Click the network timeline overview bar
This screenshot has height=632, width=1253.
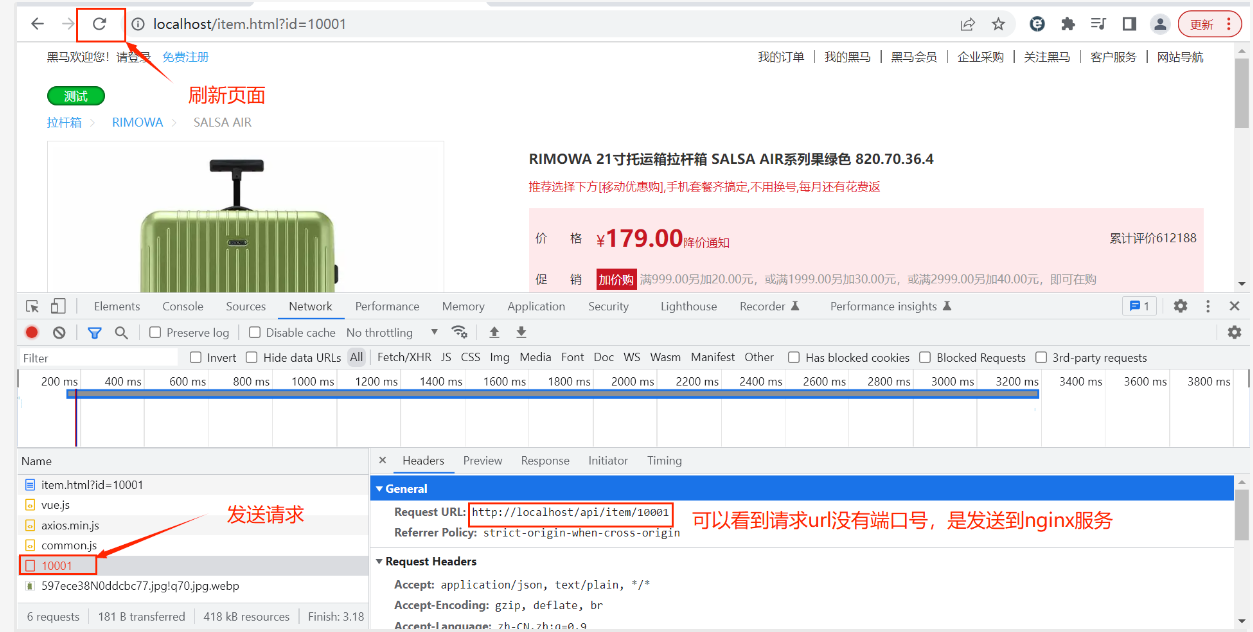(552, 394)
